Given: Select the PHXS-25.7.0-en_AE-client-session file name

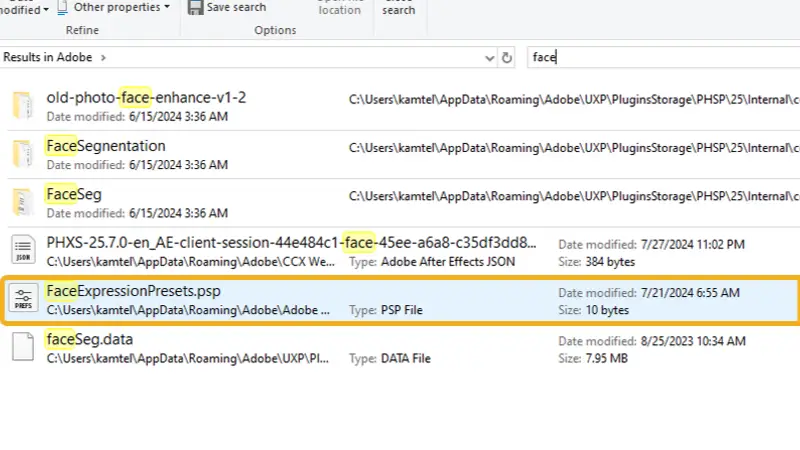Looking at the screenshot, I should coord(291,243).
